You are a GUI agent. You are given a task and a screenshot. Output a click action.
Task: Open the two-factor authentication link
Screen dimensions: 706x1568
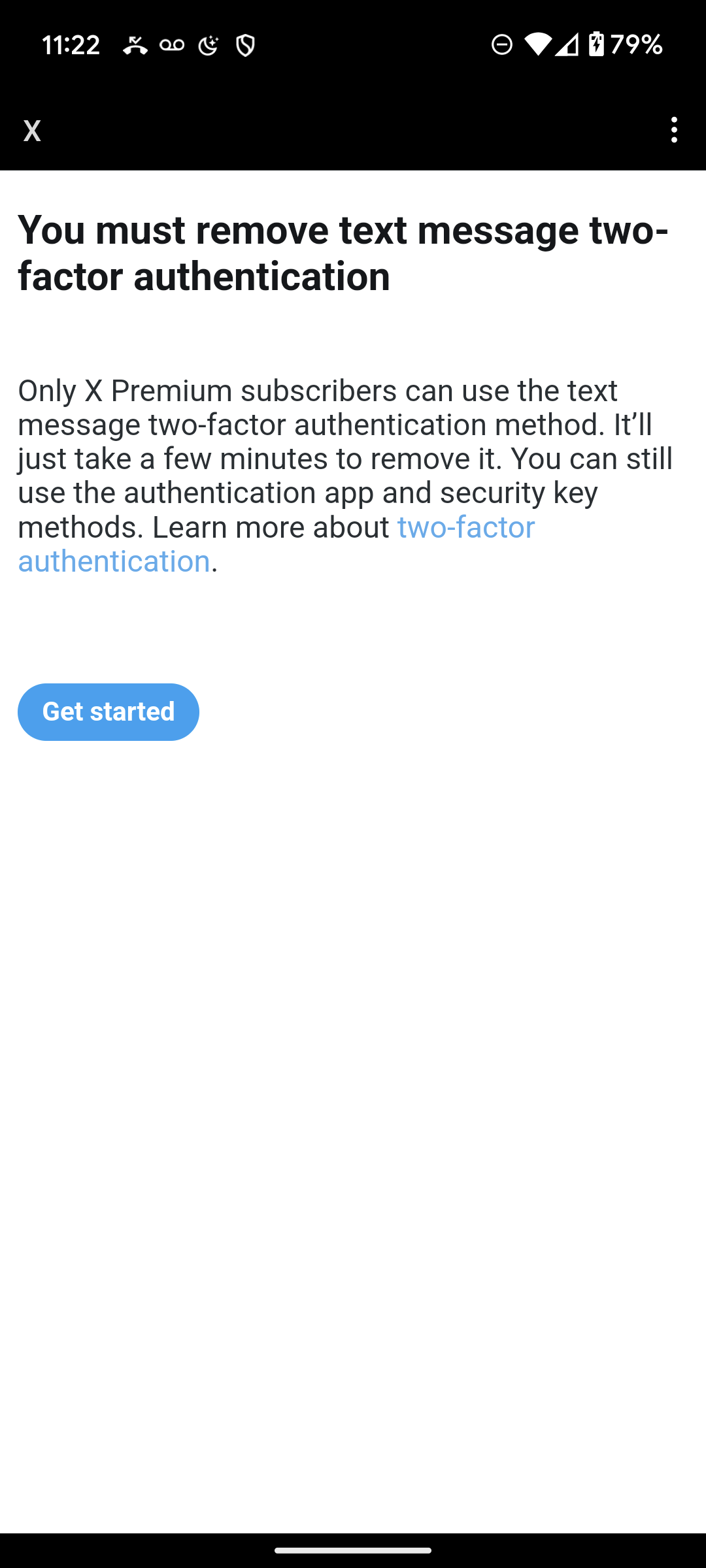[276, 544]
